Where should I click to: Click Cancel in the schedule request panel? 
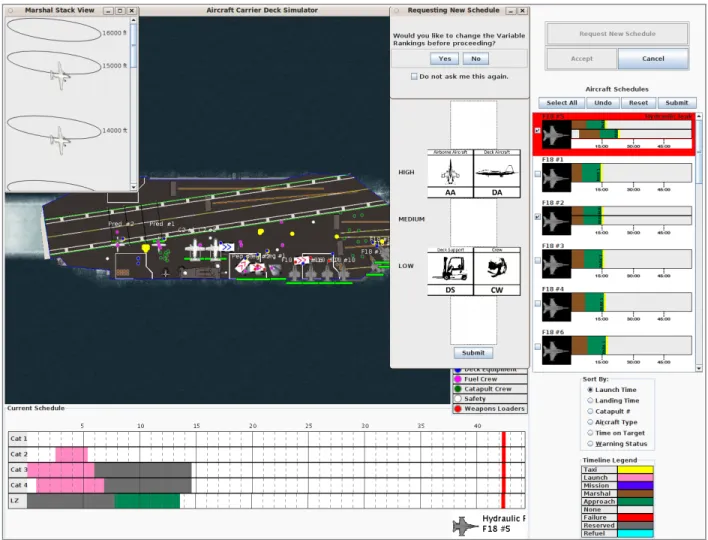pyautogui.click(x=653, y=59)
